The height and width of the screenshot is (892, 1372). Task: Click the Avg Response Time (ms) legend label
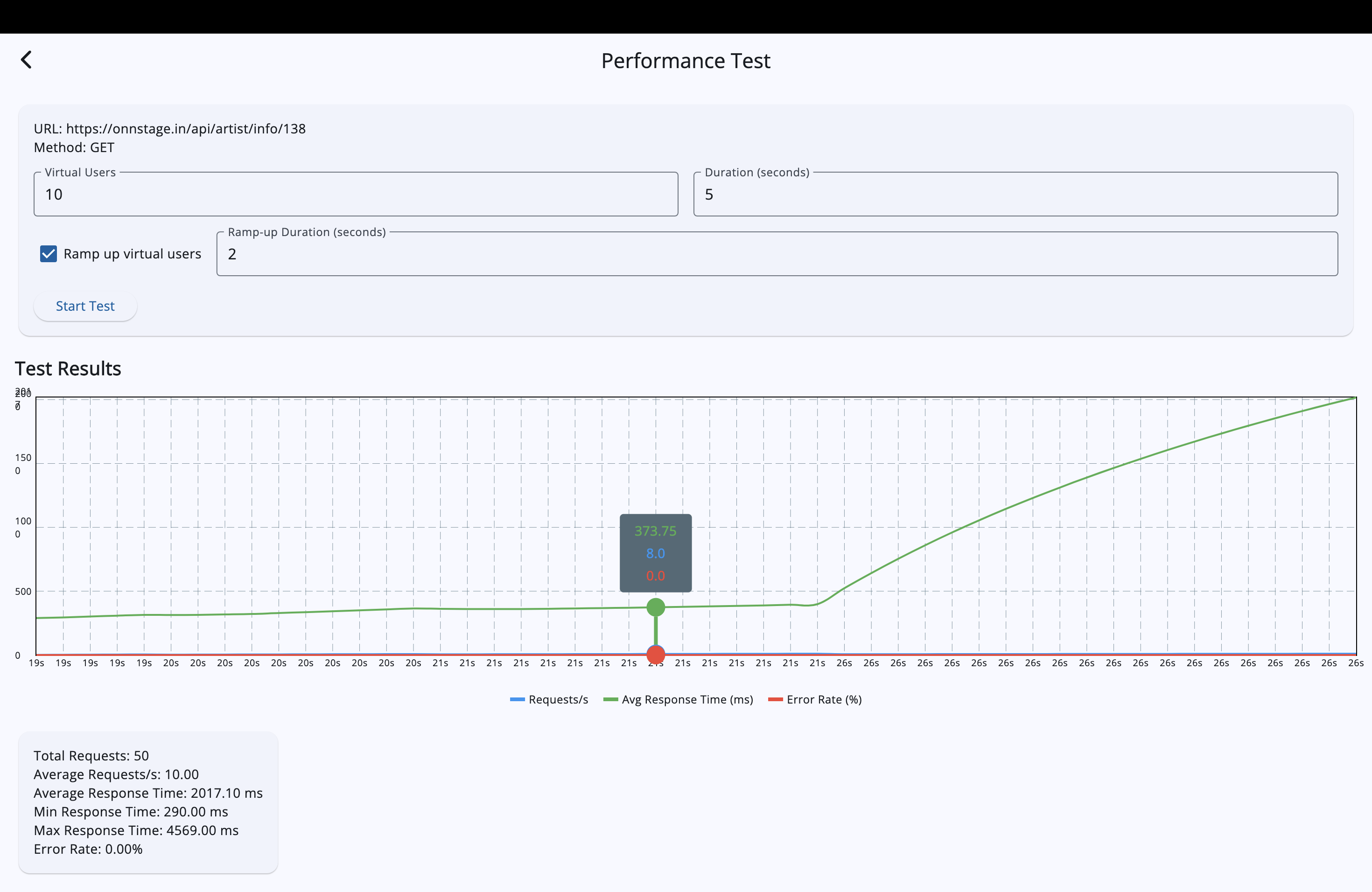[687, 699]
